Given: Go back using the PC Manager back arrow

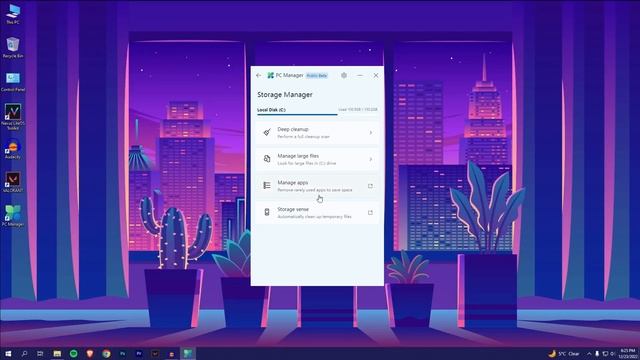Looking at the screenshot, I should pyautogui.click(x=258, y=76).
